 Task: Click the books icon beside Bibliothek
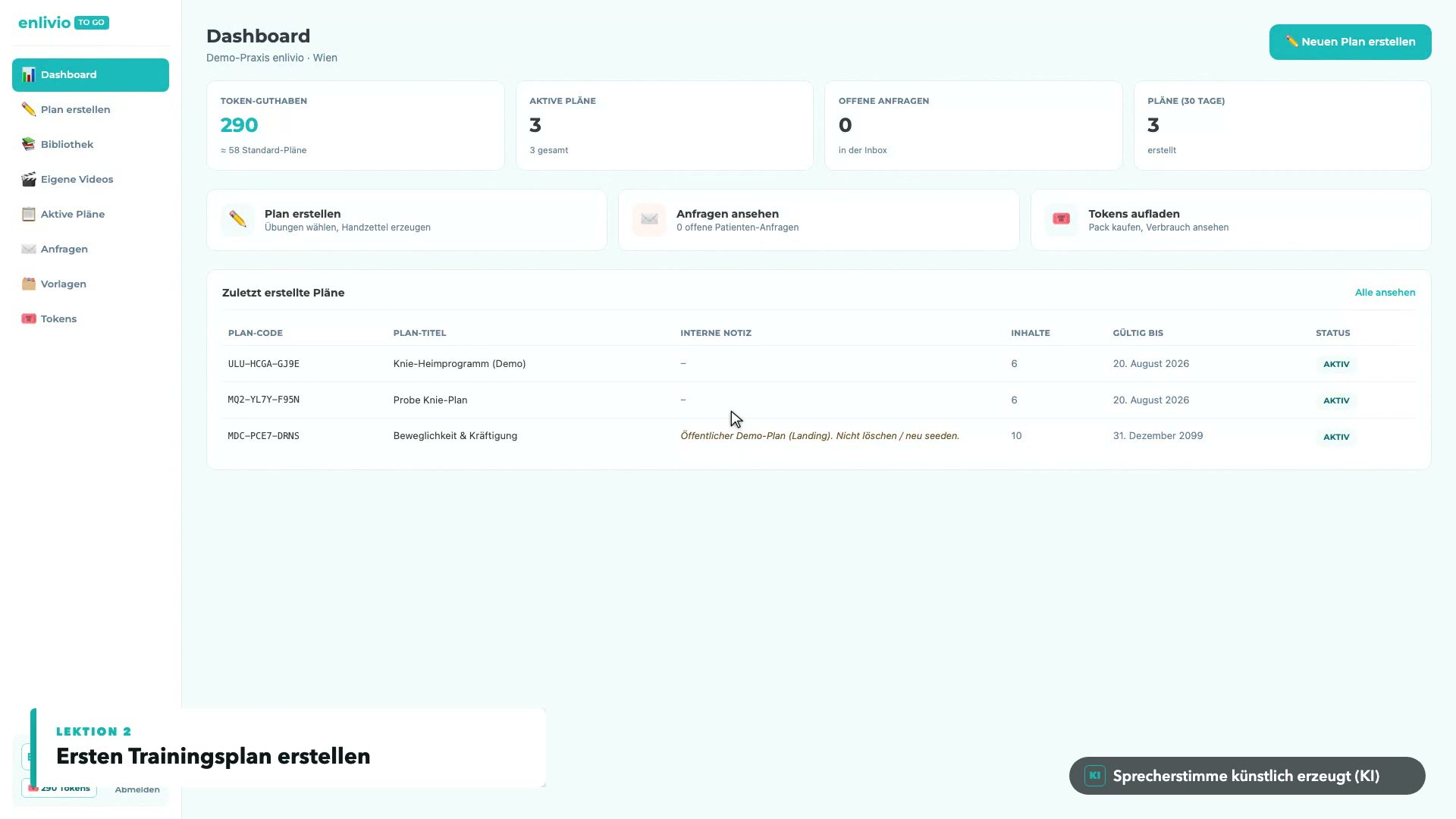(x=28, y=144)
